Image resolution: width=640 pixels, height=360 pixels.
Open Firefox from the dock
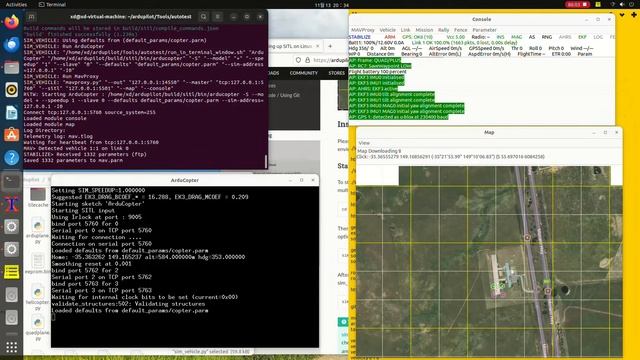coord(11,21)
